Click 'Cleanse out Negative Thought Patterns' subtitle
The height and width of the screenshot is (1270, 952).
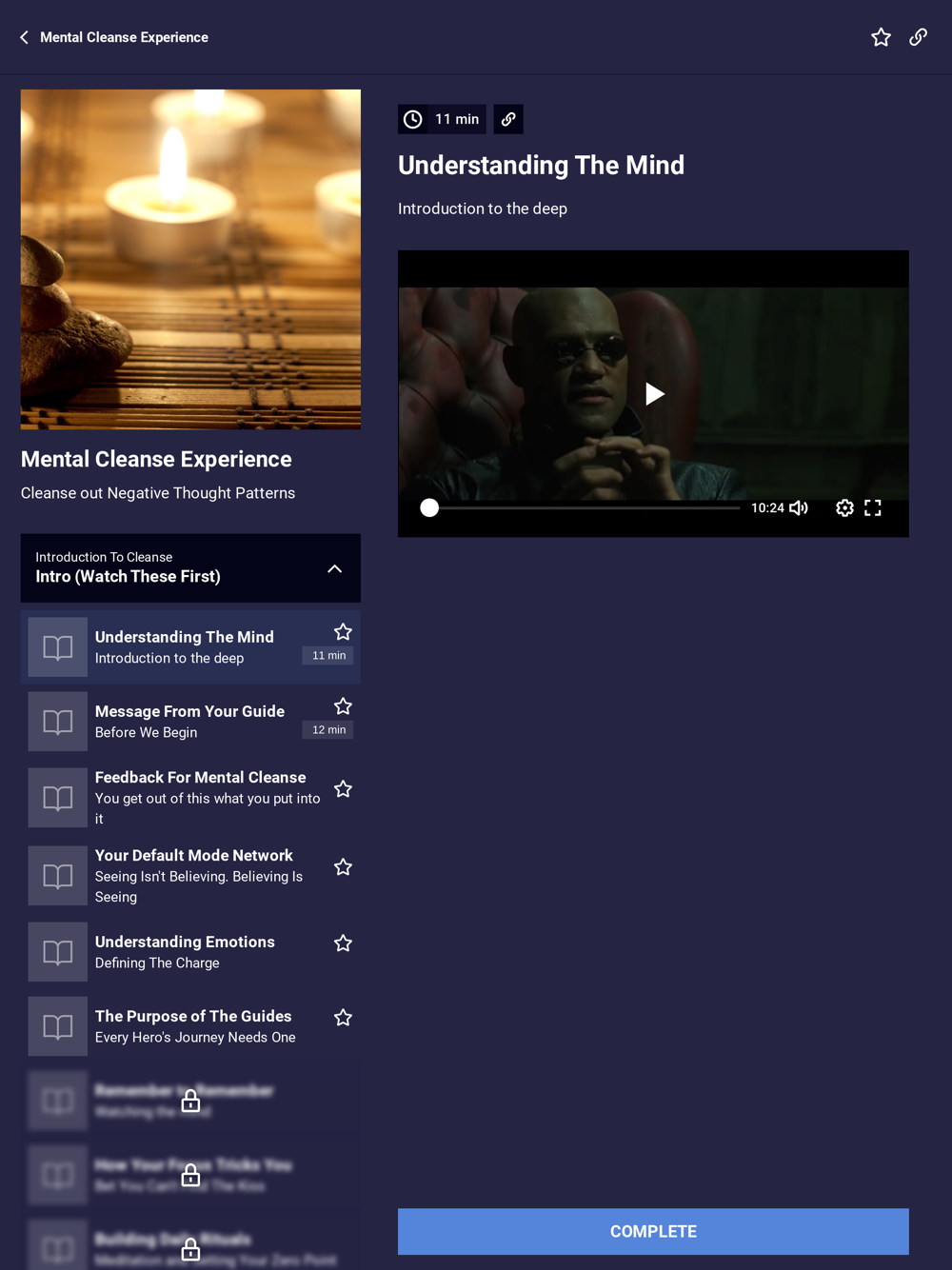point(158,493)
